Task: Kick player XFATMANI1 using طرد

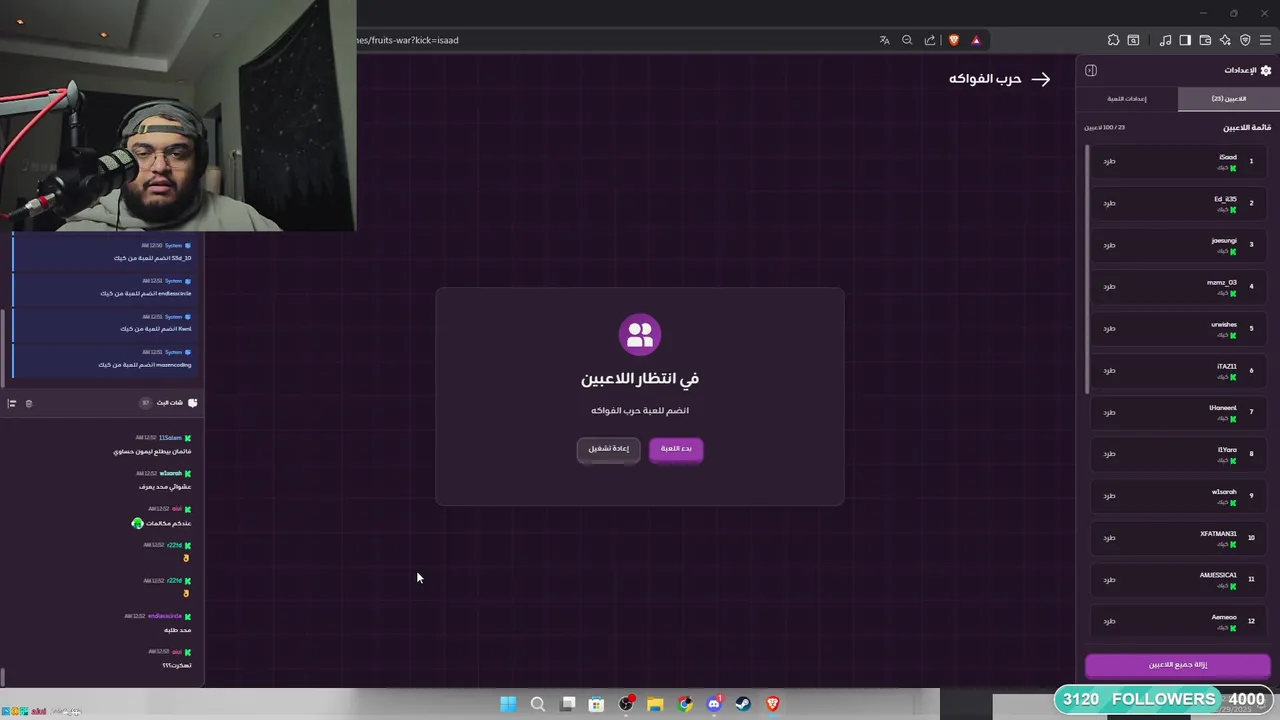Action: click(x=1109, y=538)
